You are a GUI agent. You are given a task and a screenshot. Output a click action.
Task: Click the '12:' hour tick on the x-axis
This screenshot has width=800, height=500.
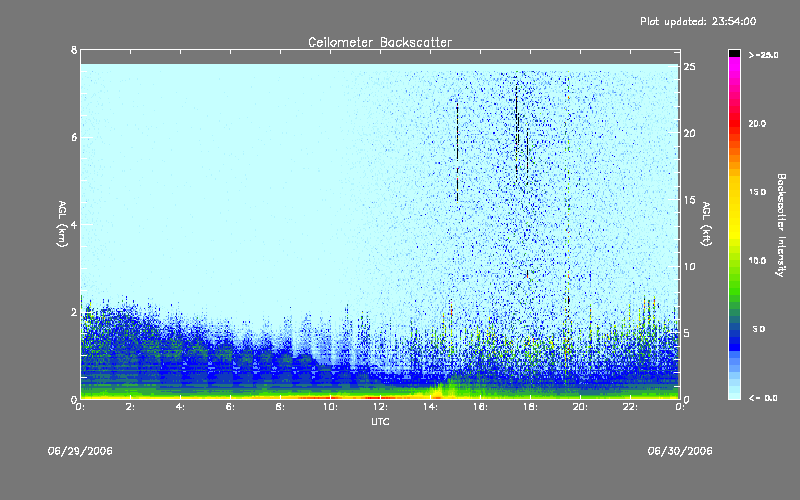point(381,407)
